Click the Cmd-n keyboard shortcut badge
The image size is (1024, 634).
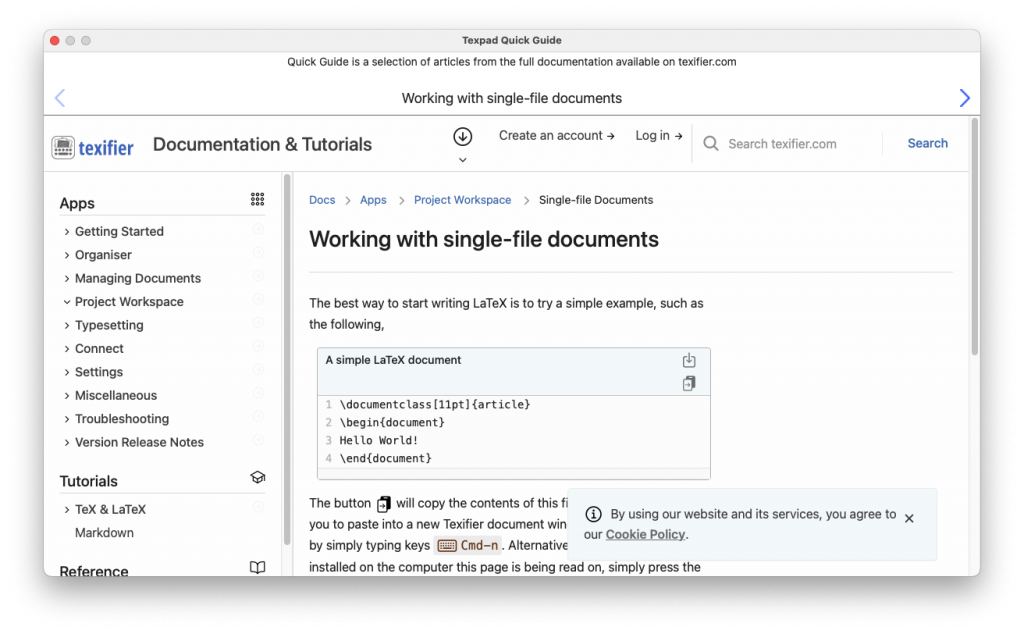pos(468,545)
